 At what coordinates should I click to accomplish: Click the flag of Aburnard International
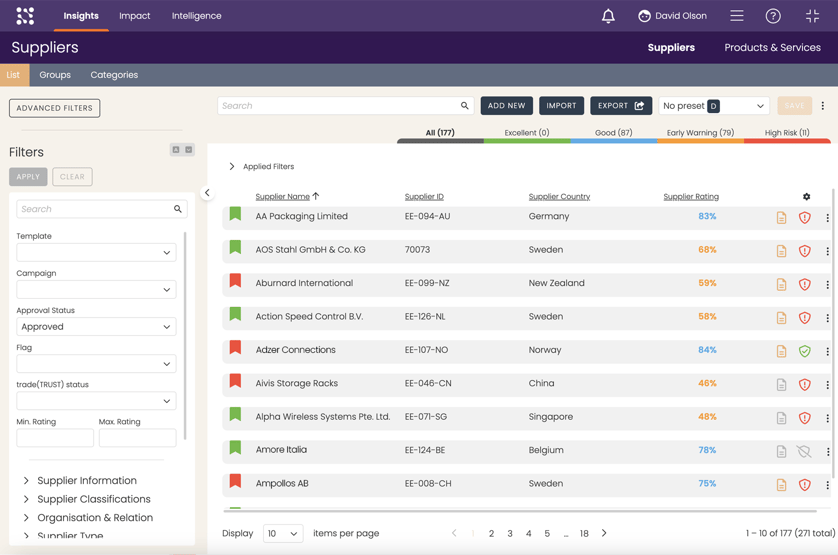tap(235, 281)
